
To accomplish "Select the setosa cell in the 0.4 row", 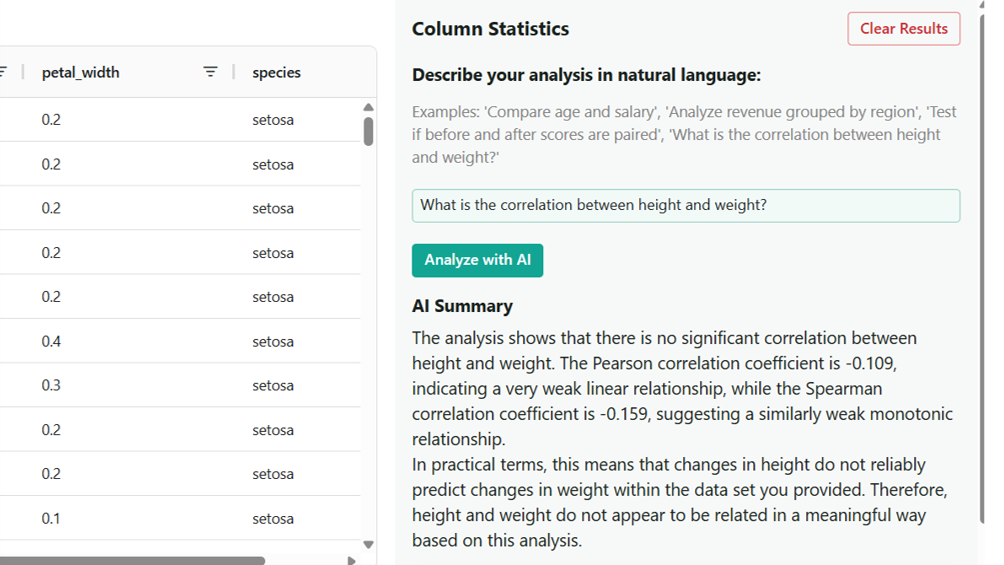I will tap(273, 341).
